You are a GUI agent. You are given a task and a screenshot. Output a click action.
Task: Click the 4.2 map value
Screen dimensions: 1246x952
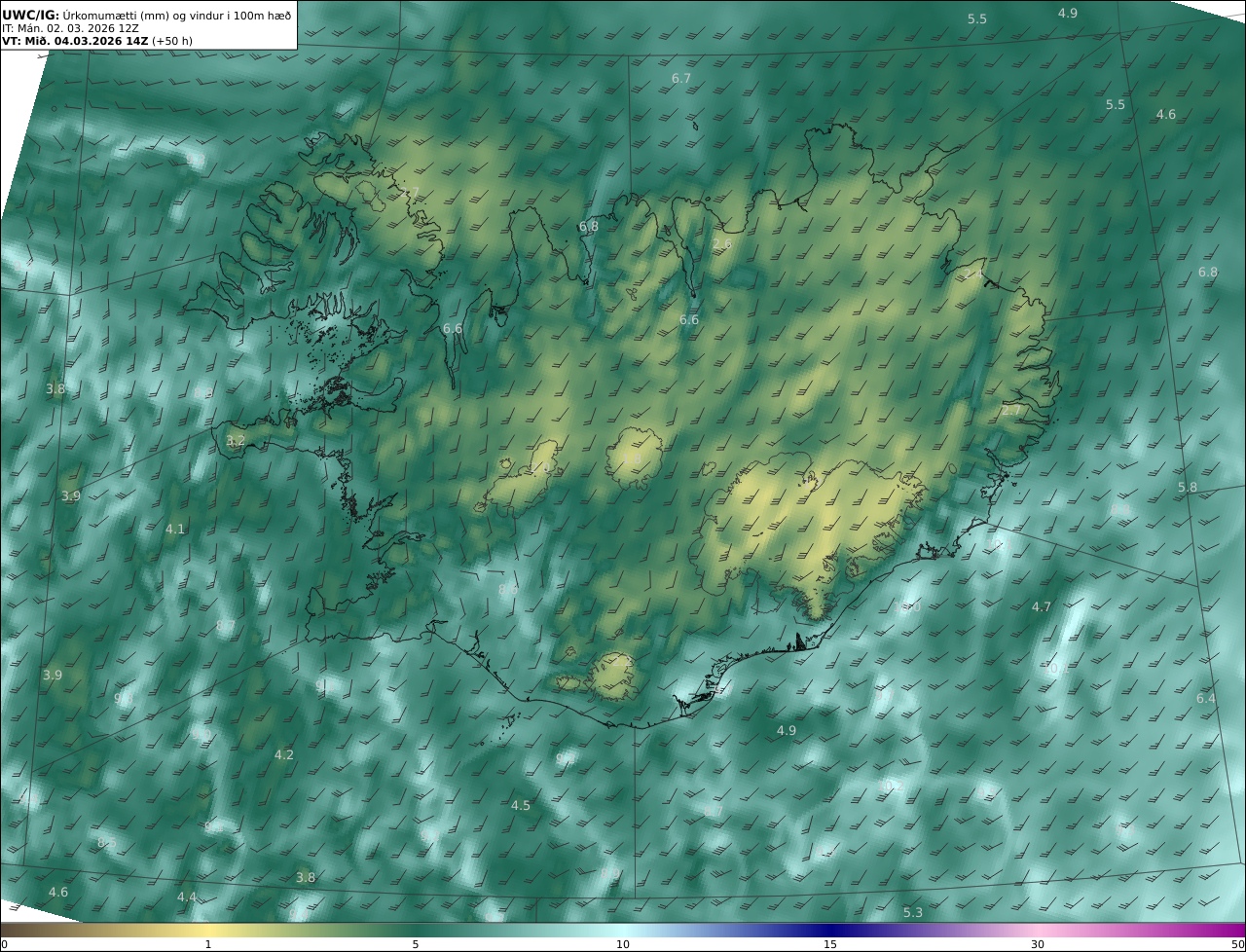coord(284,754)
